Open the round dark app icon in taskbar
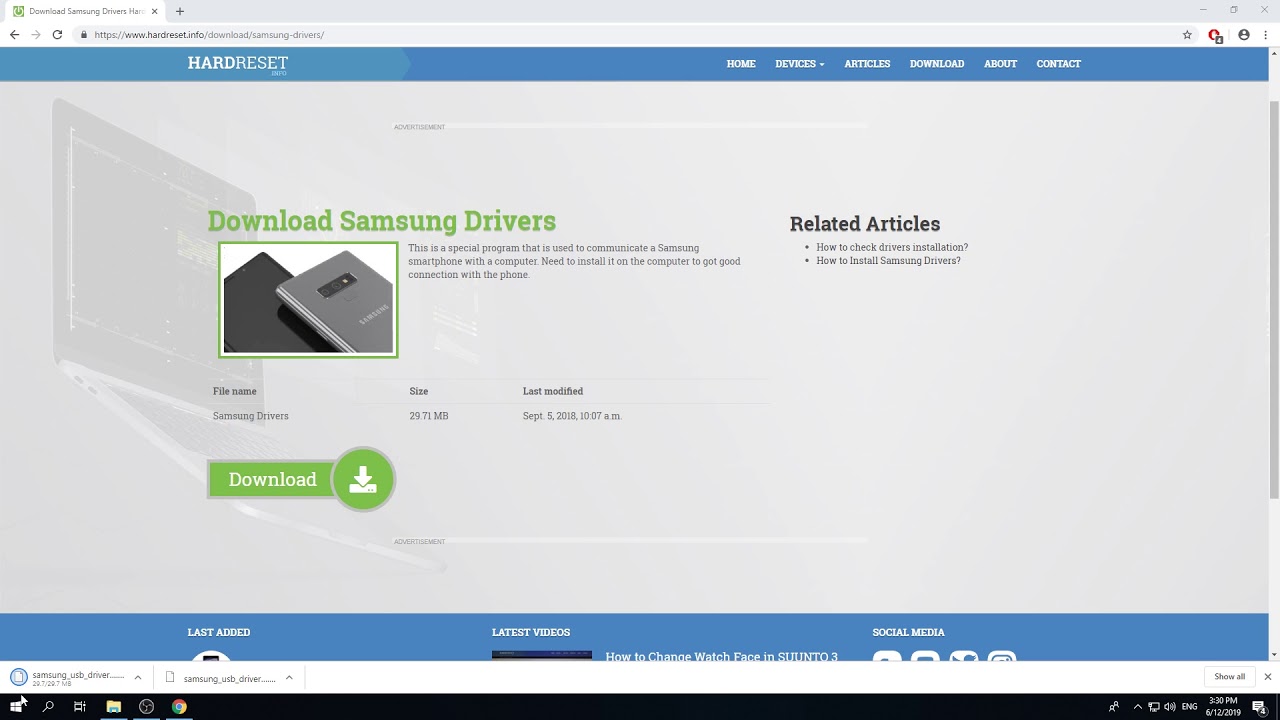Image resolution: width=1280 pixels, height=720 pixels. tap(147, 706)
